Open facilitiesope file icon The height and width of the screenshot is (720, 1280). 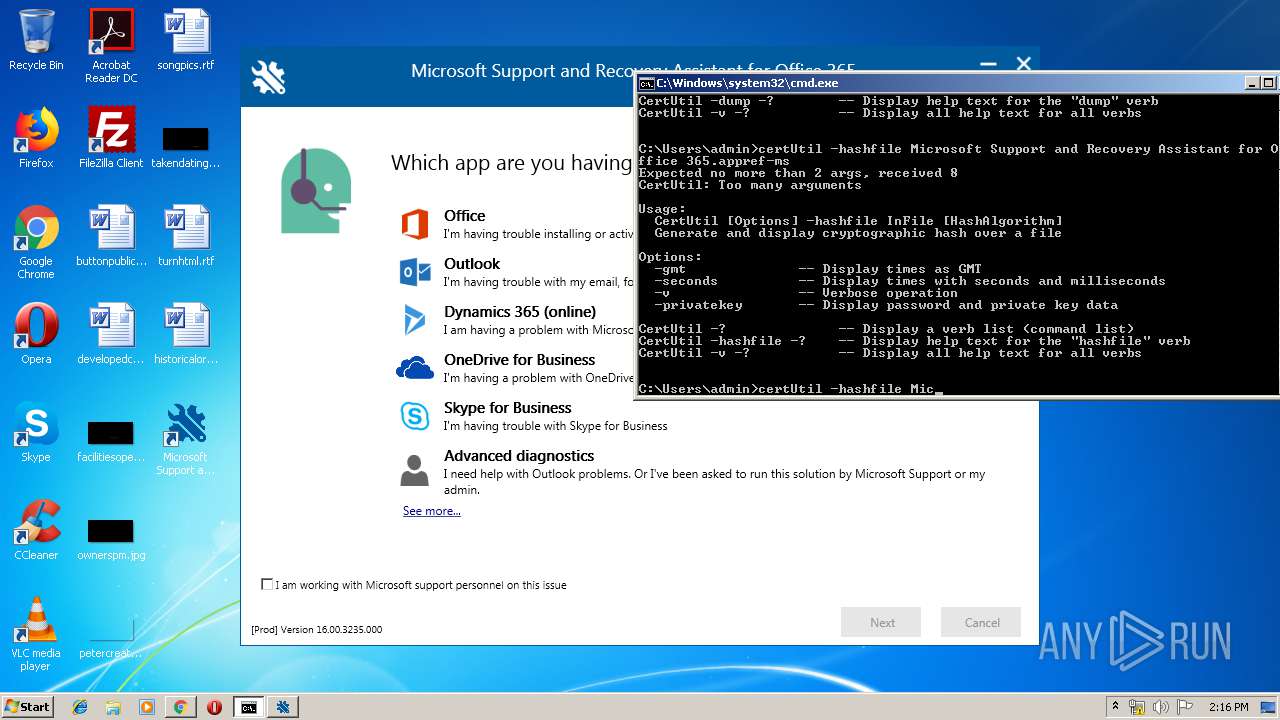tap(111, 440)
